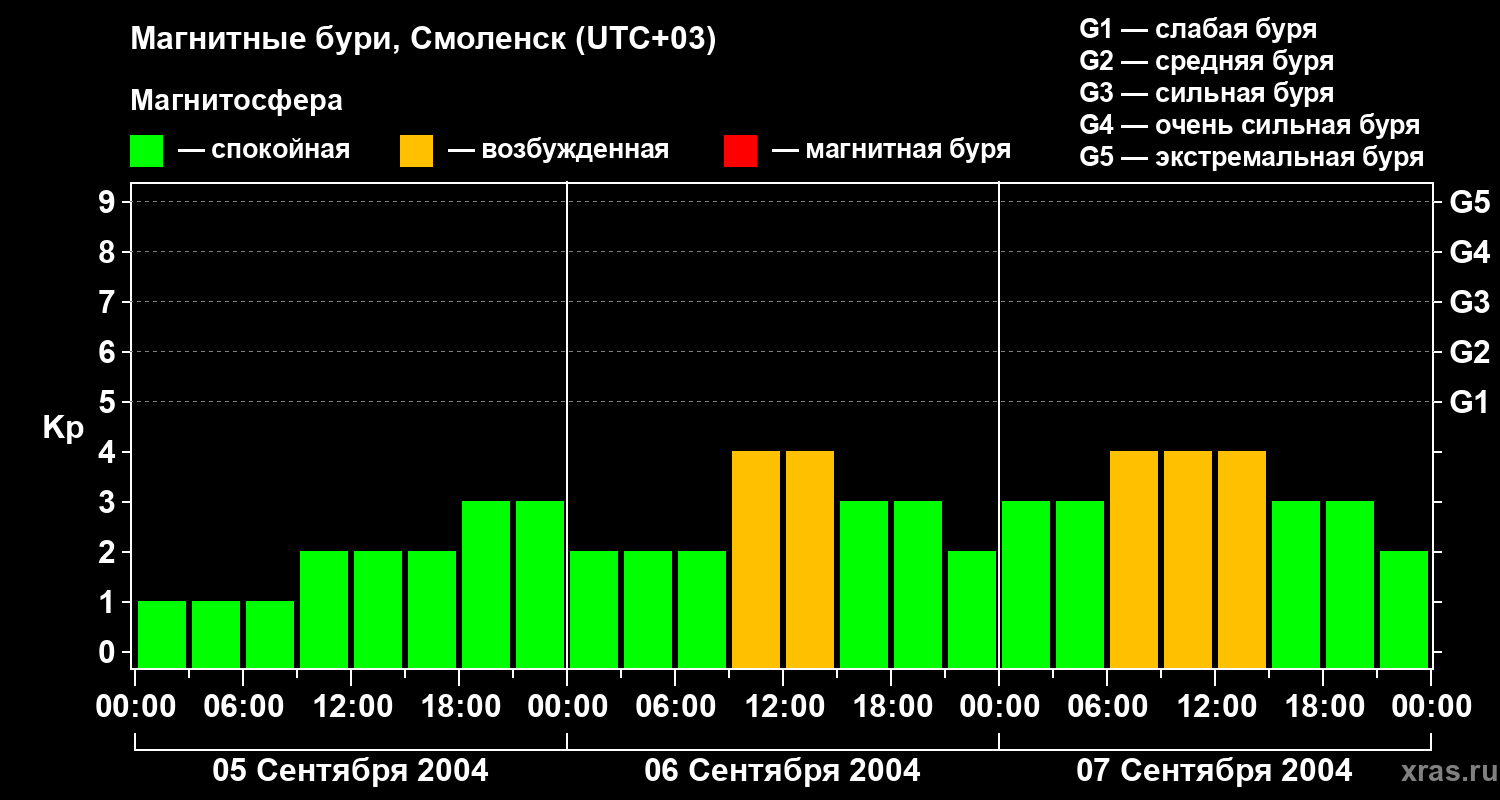Click the 07 Сентября 00:00–03:00 green bar

[1026, 584]
